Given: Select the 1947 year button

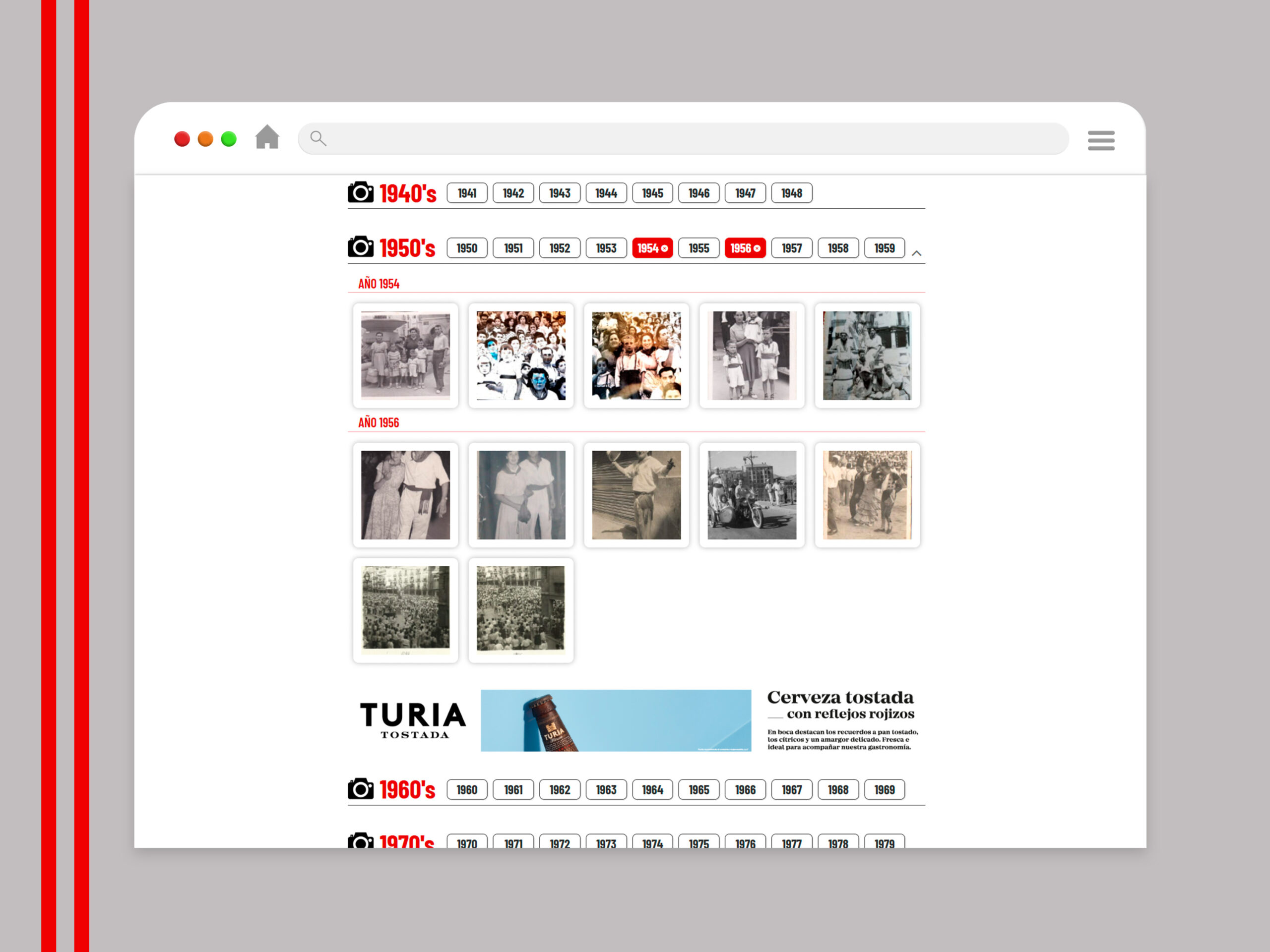Looking at the screenshot, I should click(x=745, y=193).
